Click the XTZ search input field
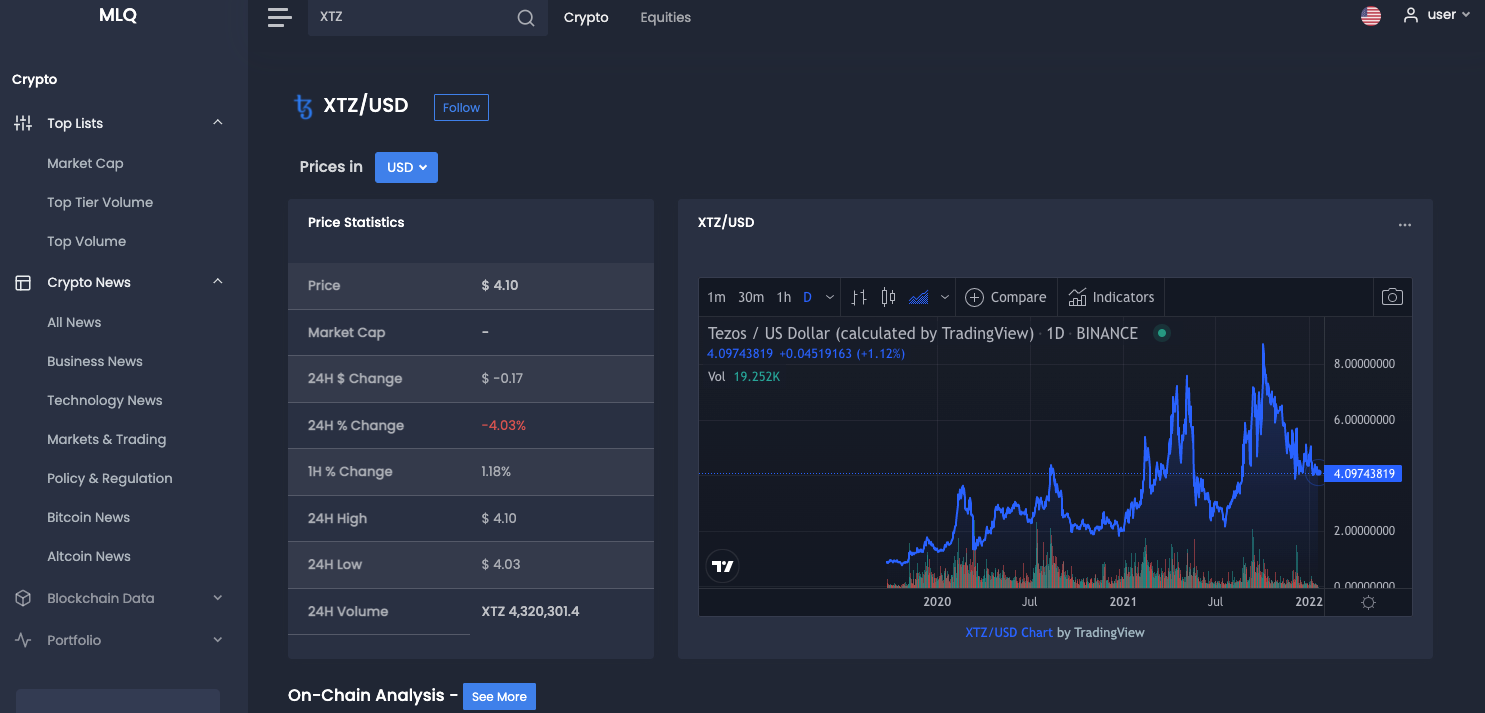This screenshot has height=713, width=1485. pos(414,18)
